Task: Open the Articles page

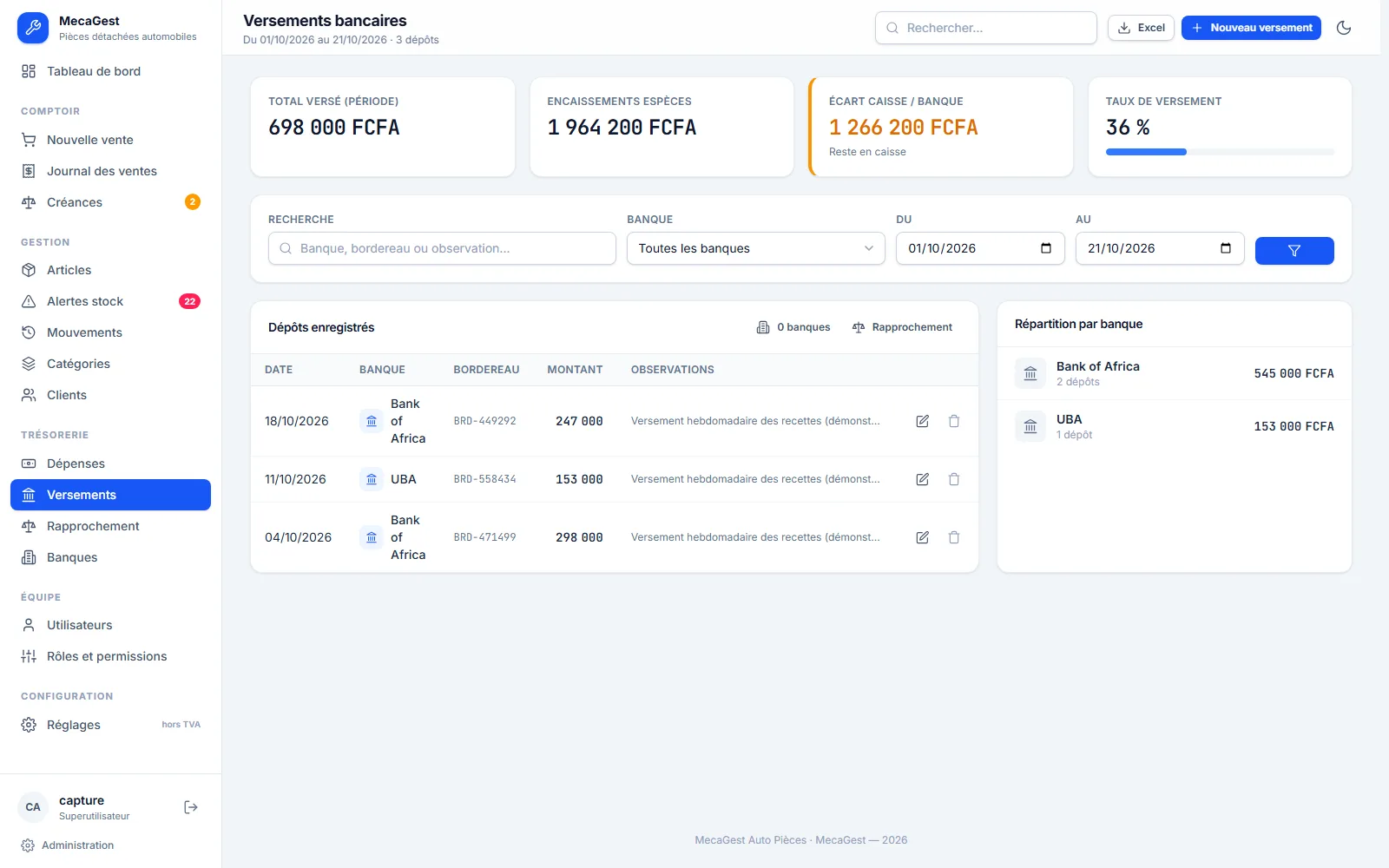Action: (111, 270)
